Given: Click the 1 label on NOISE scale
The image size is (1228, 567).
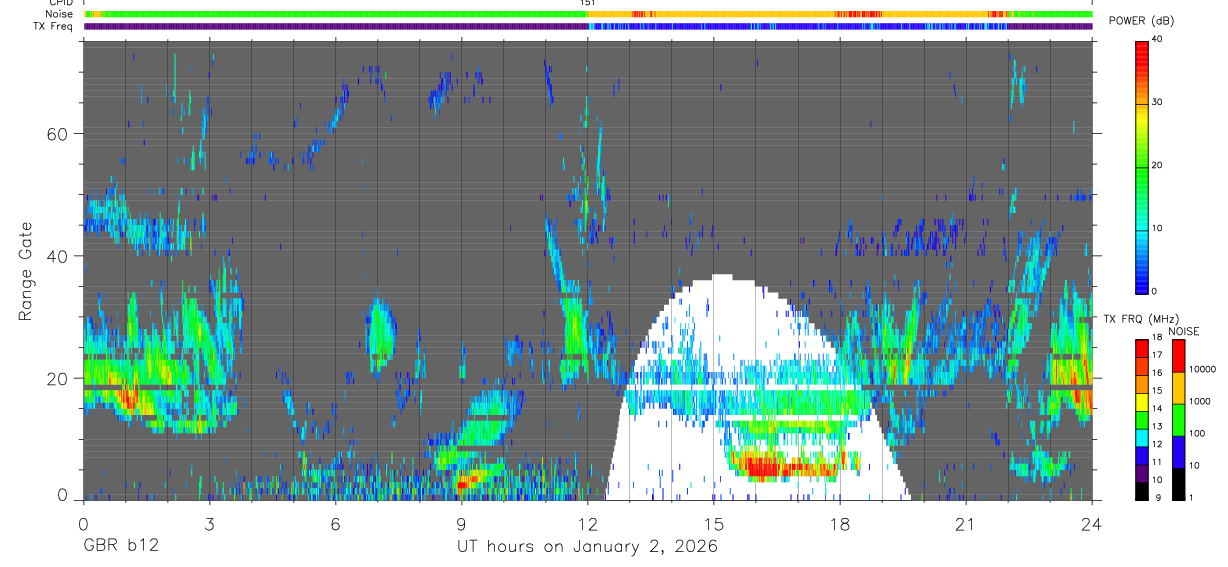Looking at the screenshot, I should tap(1191, 497).
